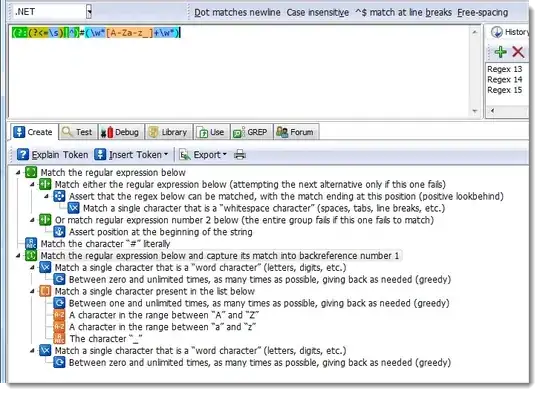
Task: Switch to the Library tab
Action: tap(168, 132)
